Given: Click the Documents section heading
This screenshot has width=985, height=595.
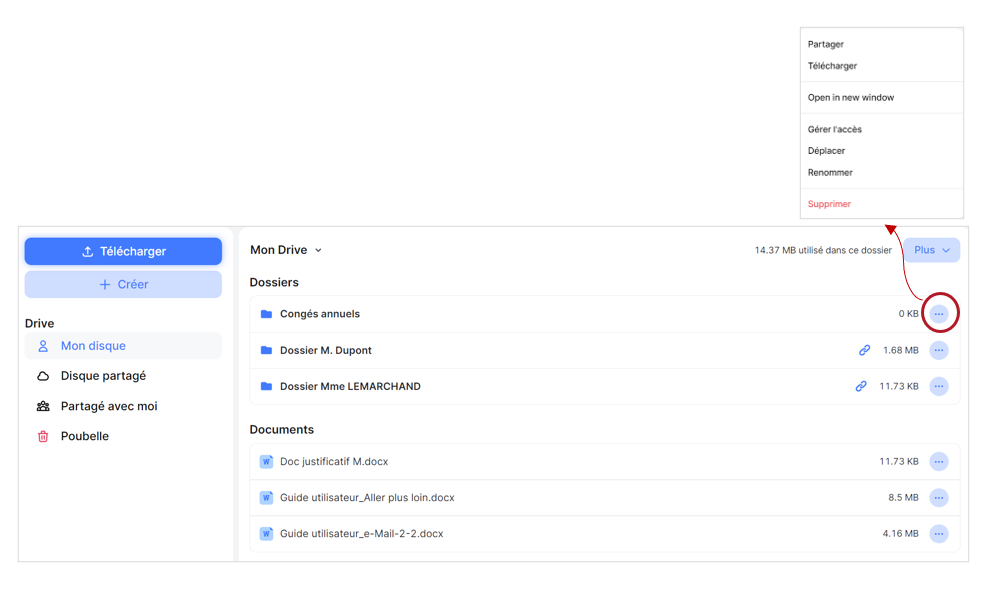Looking at the screenshot, I should tap(281, 430).
